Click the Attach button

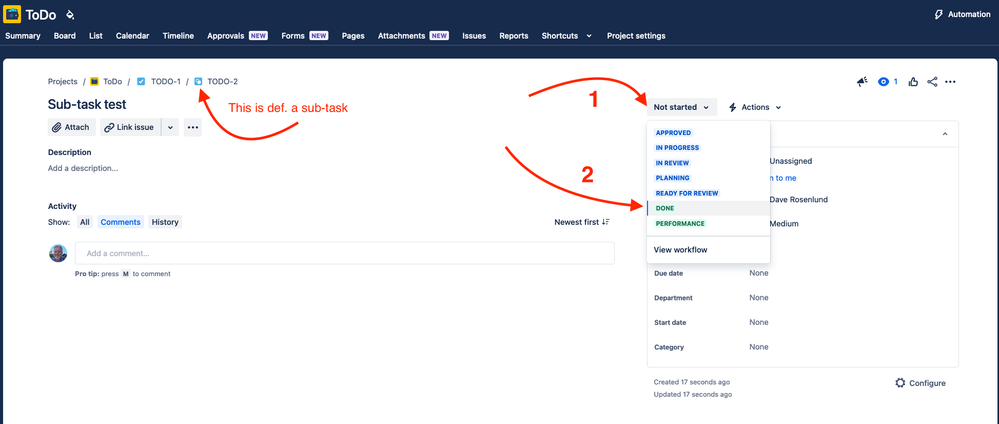(71, 127)
